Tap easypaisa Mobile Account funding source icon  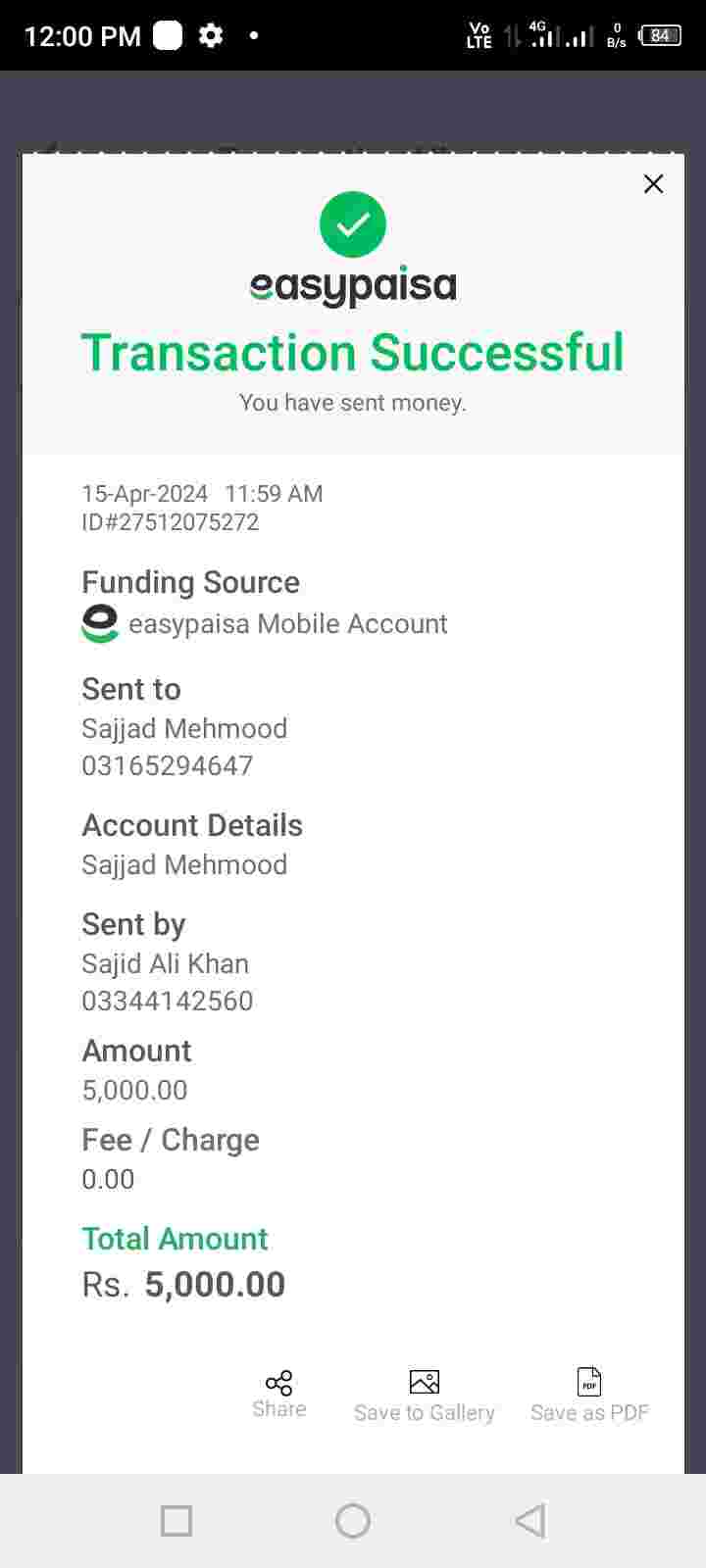[100, 624]
